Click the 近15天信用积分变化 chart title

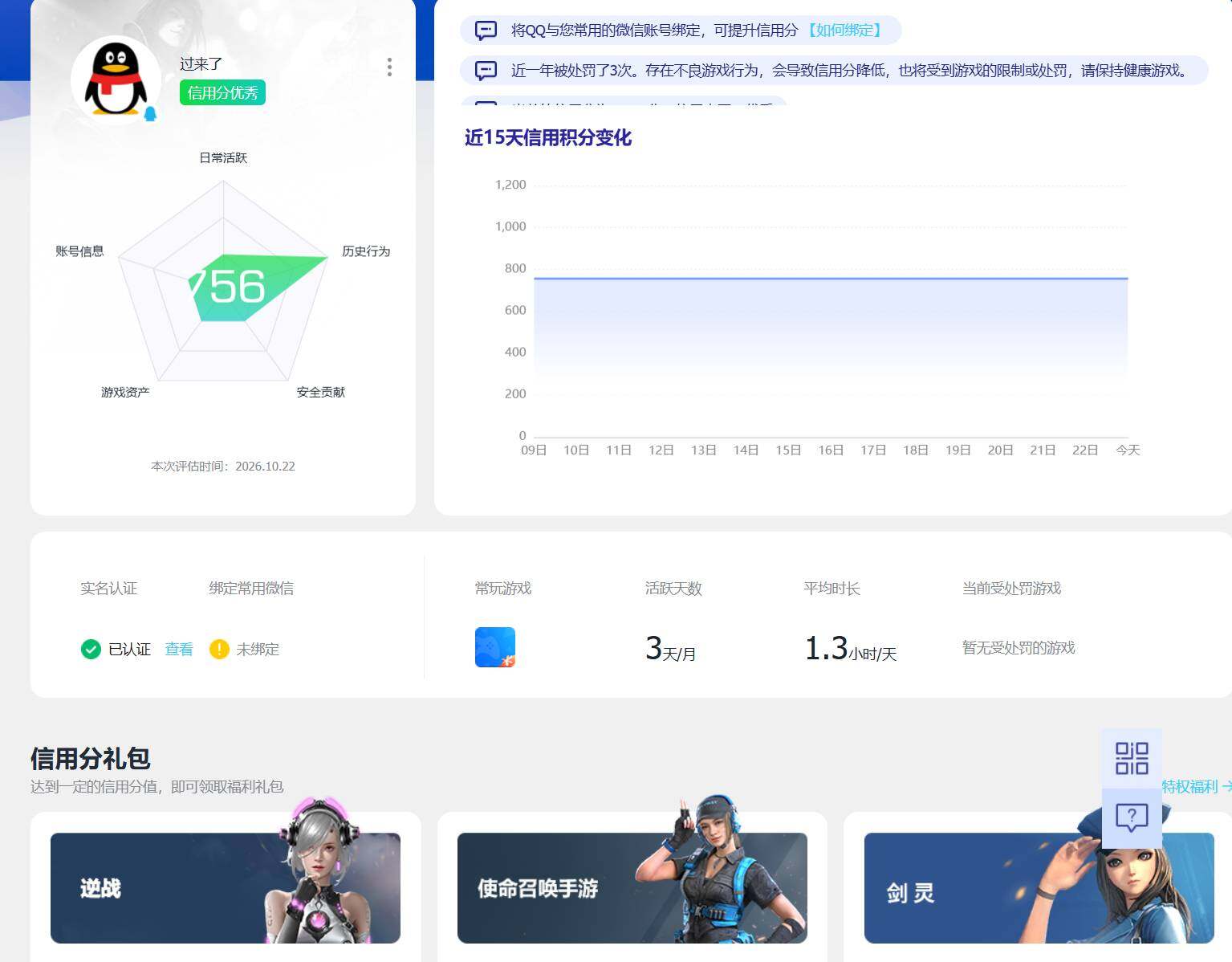tap(548, 138)
